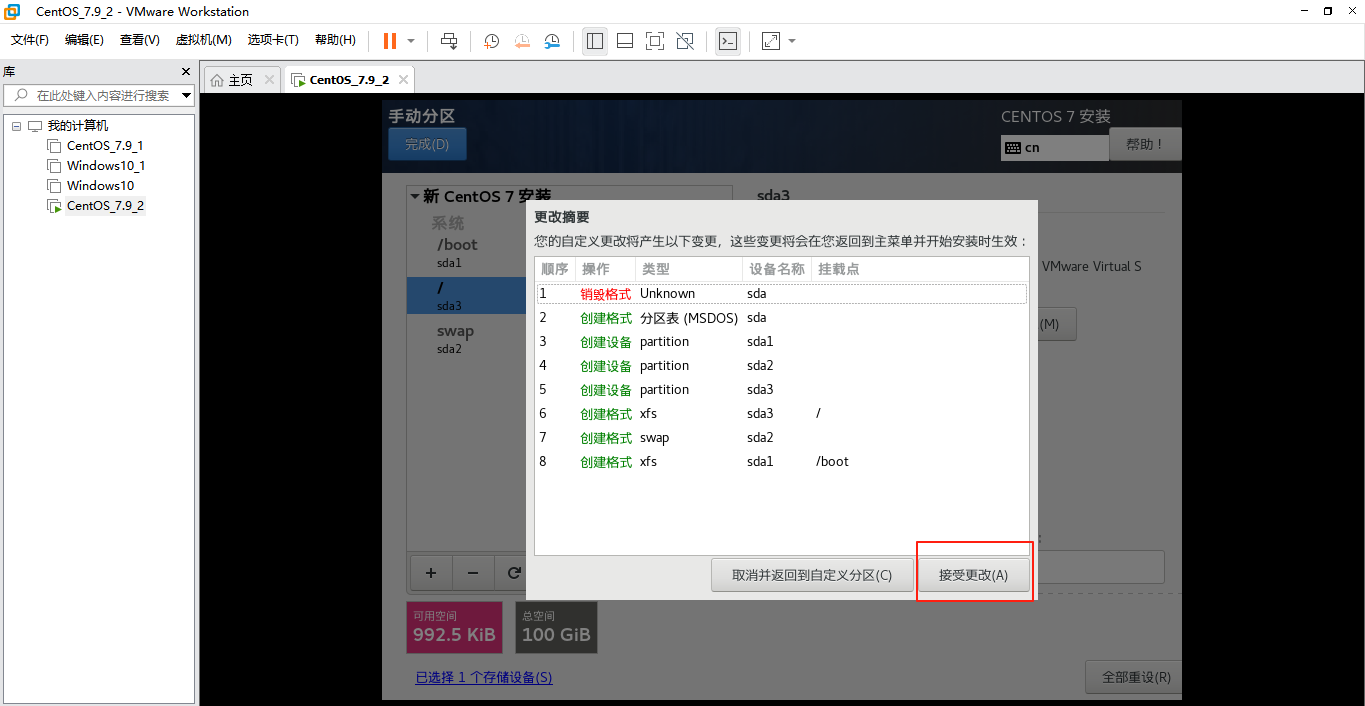
Task: Click the minus remove mount point button
Action: [x=473, y=573]
